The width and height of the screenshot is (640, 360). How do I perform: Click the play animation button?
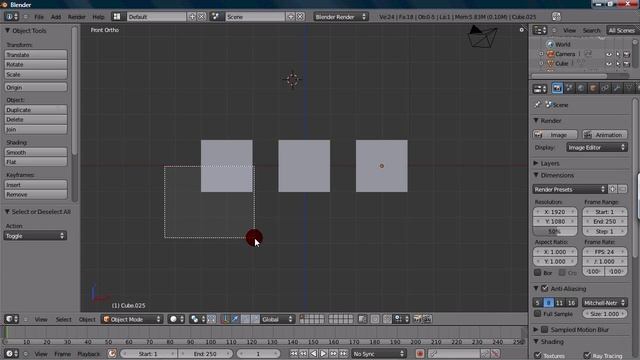click(x=323, y=353)
